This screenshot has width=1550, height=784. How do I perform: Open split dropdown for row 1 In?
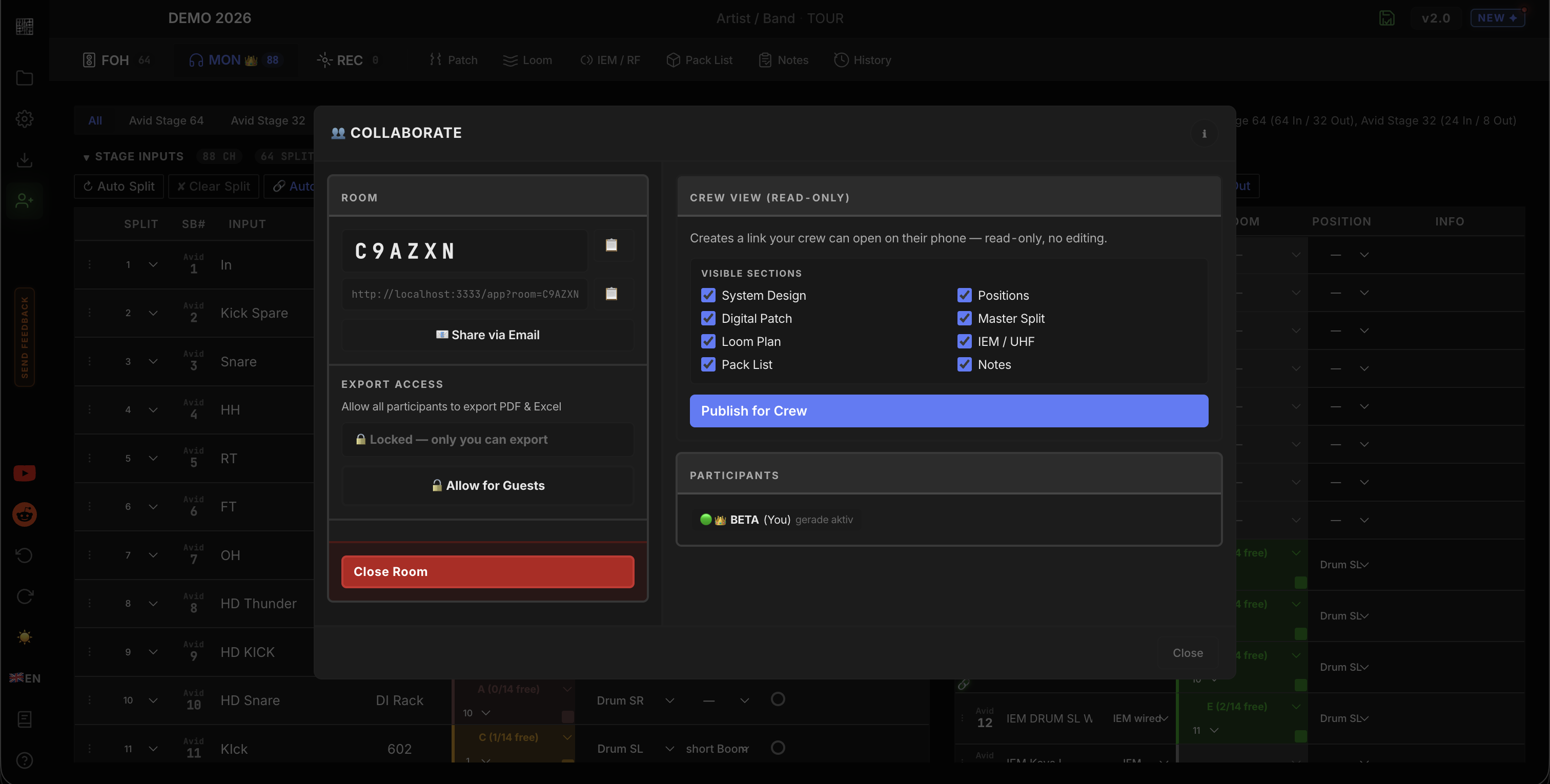[153, 265]
